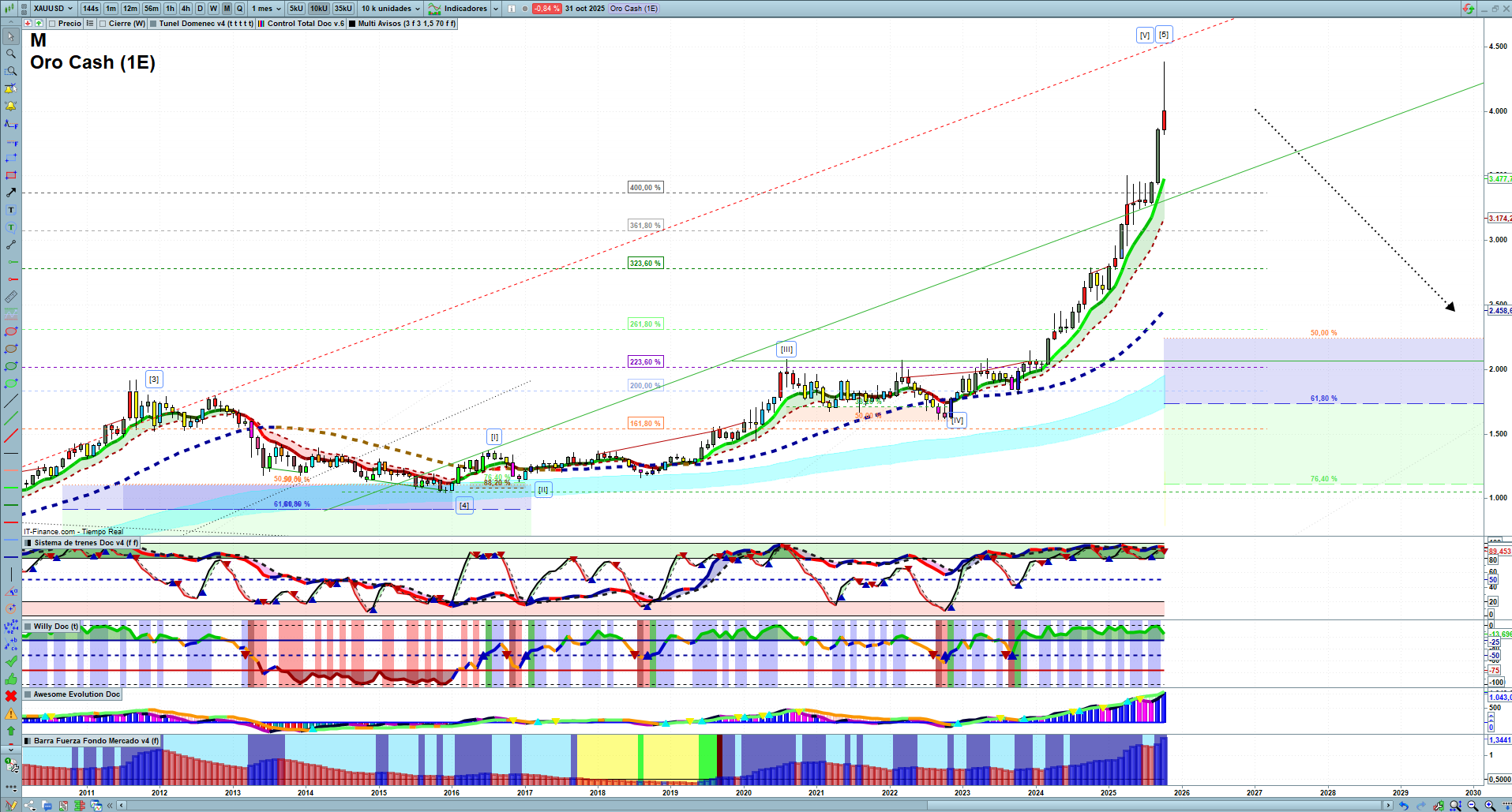The image size is (1512, 812).
Task: Open the '1 mes' timeframe dropdown
Action: point(266,9)
